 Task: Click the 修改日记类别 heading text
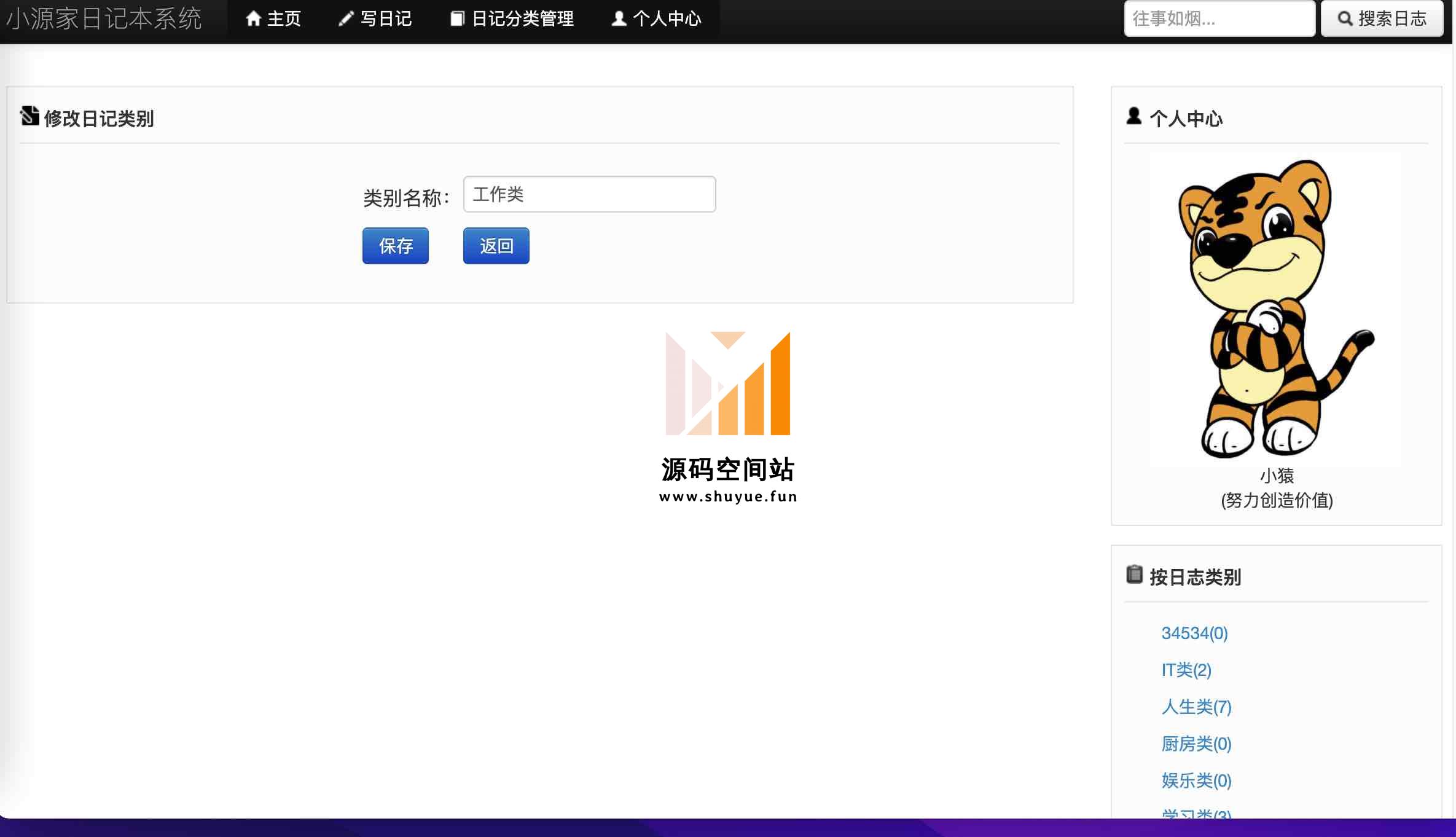(99, 119)
